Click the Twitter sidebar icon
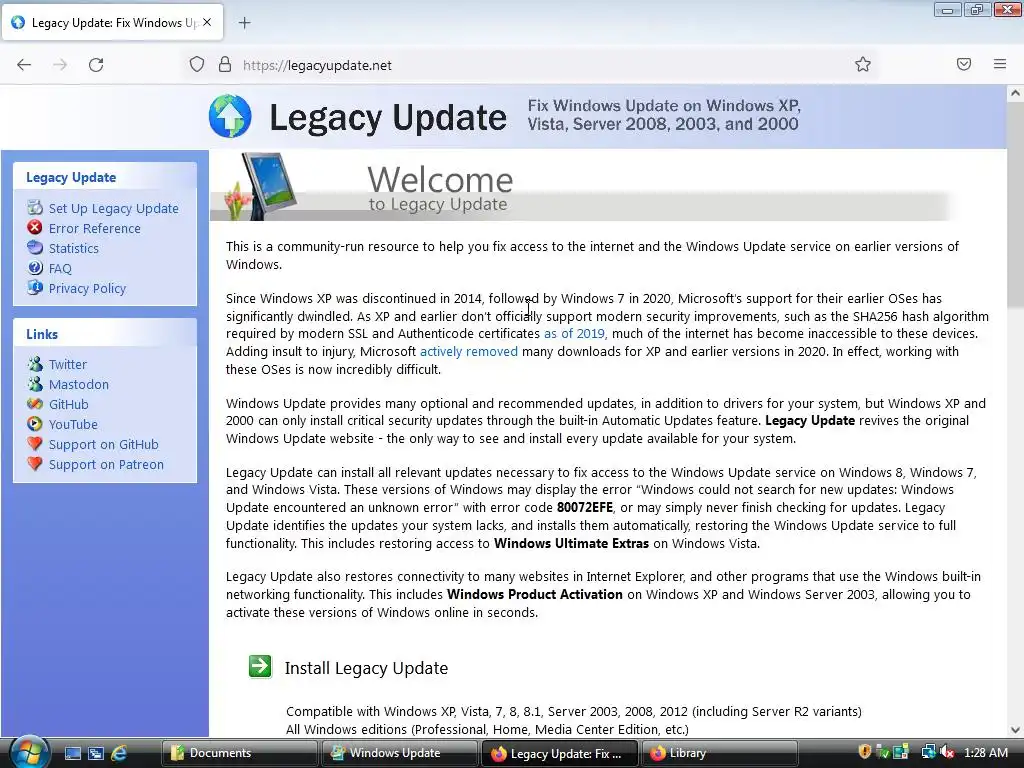 [35, 364]
